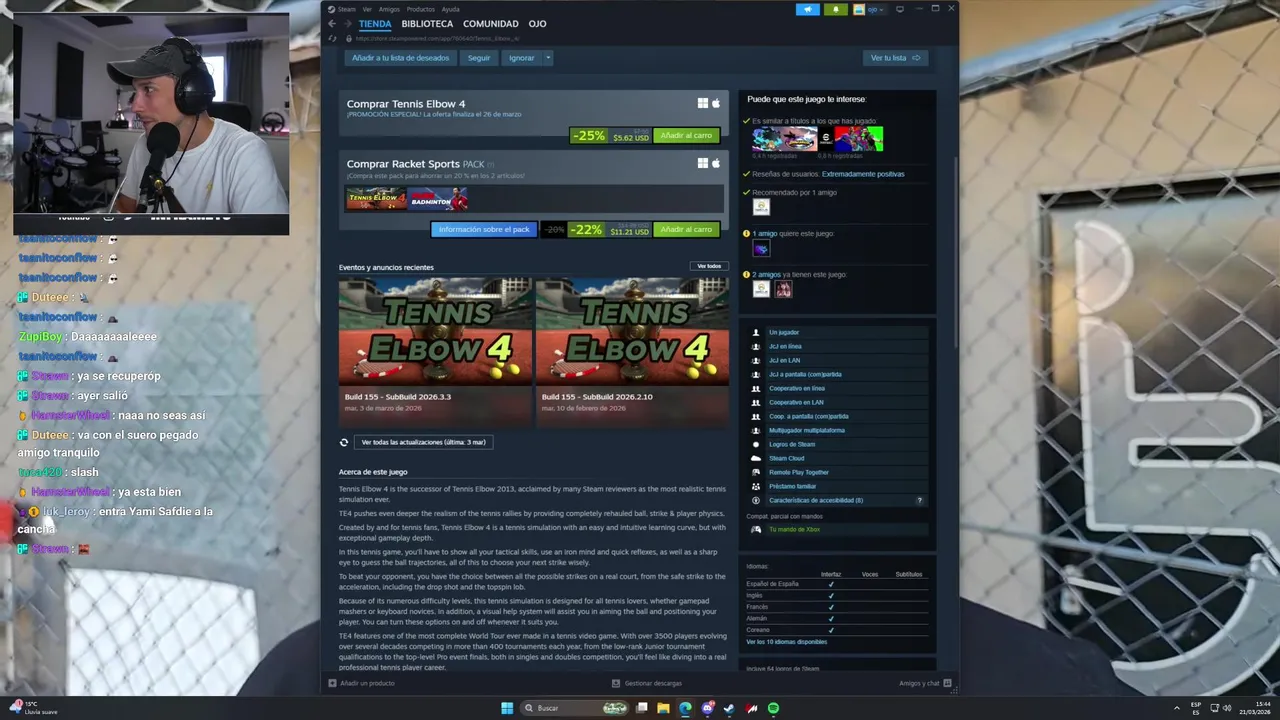The height and width of the screenshot is (720, 1280).
Task: Open Spotify from taskbar
Action: click(x=773, y=708)
